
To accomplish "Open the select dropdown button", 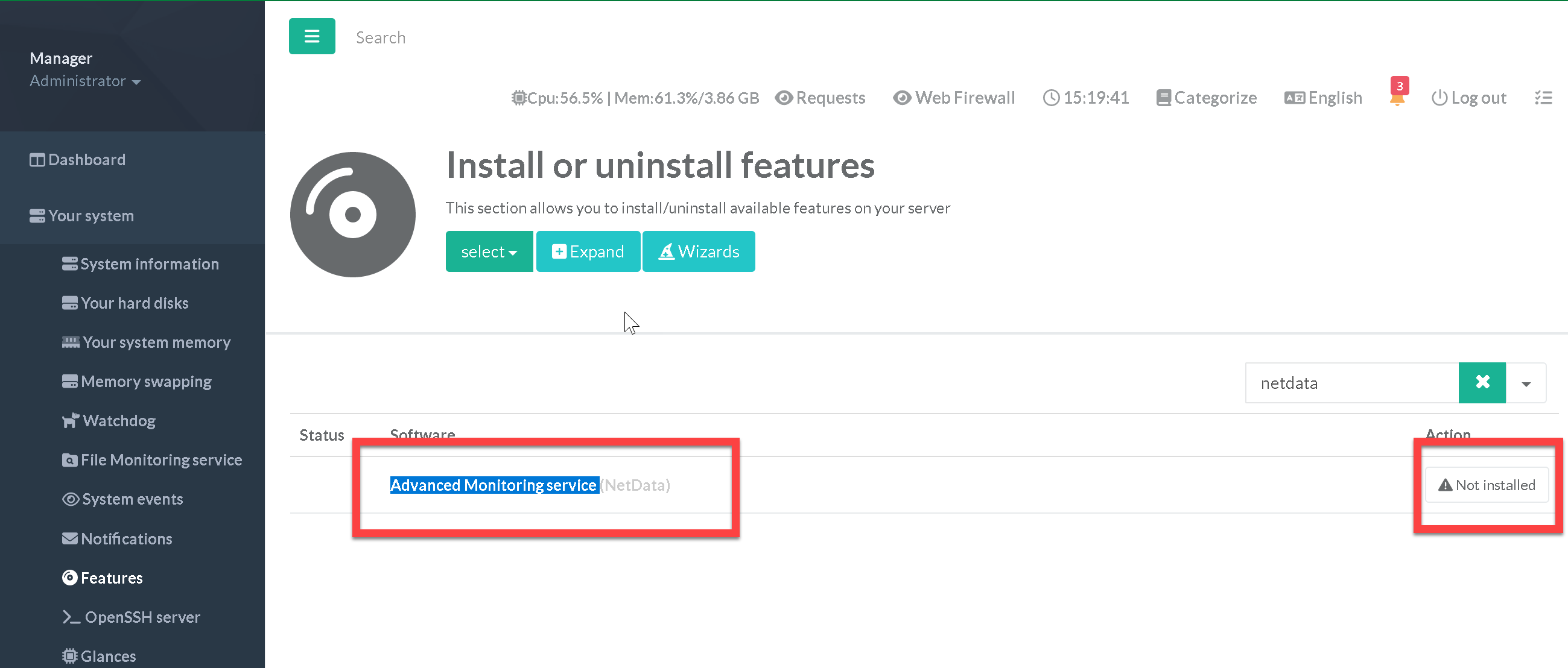I will (489, 251).
